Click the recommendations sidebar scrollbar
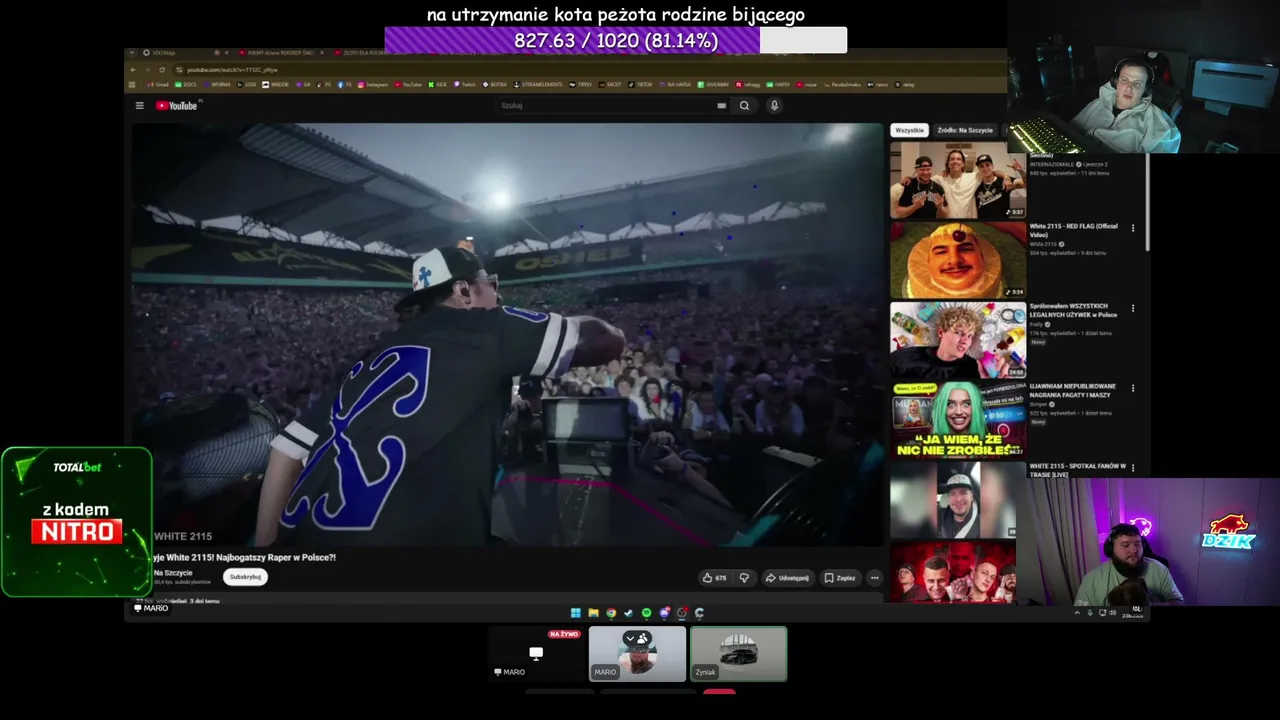Viewport: 1280px width, 720px height. 1148,200
